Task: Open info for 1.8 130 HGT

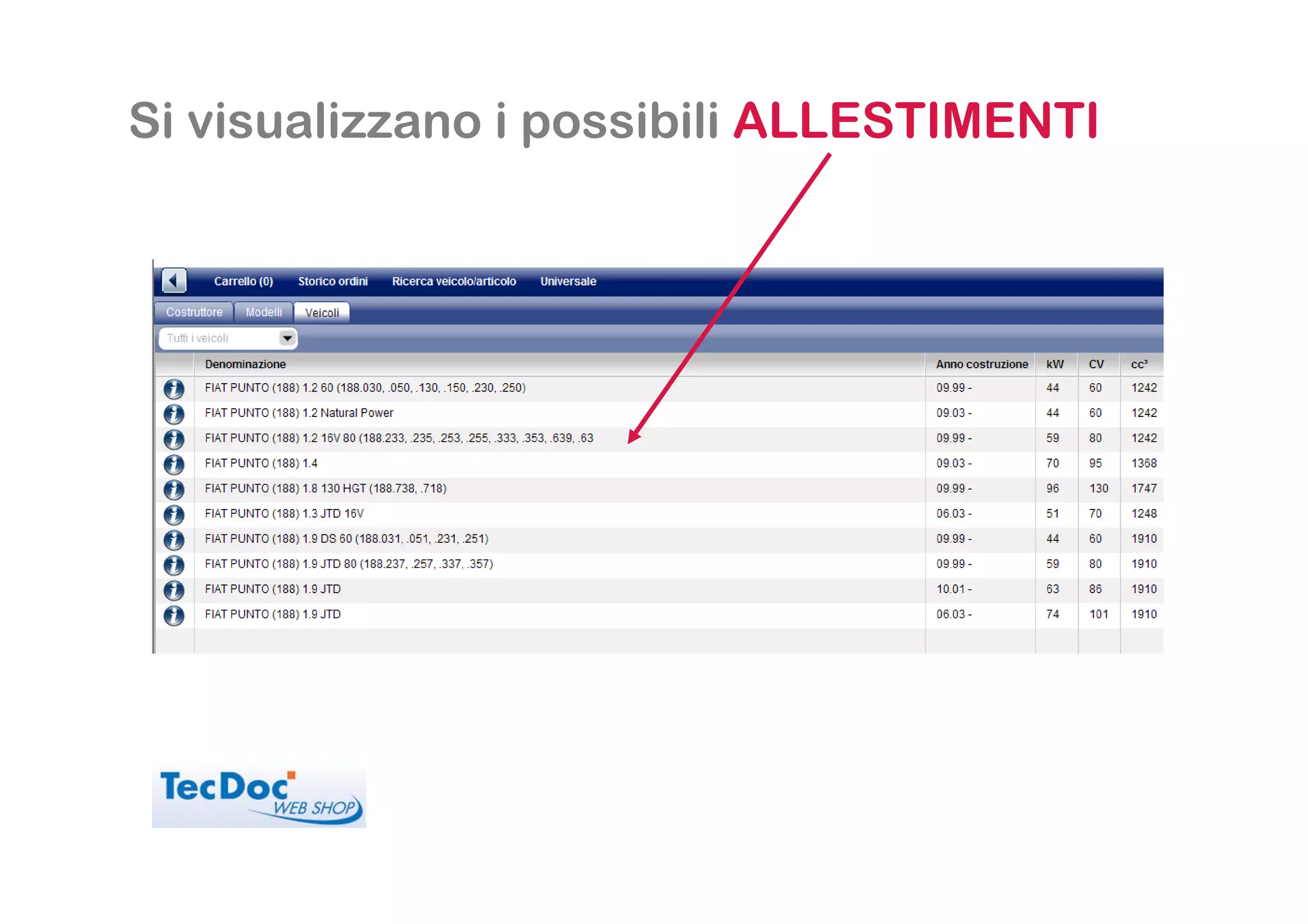Action: (x=174, y=490)
